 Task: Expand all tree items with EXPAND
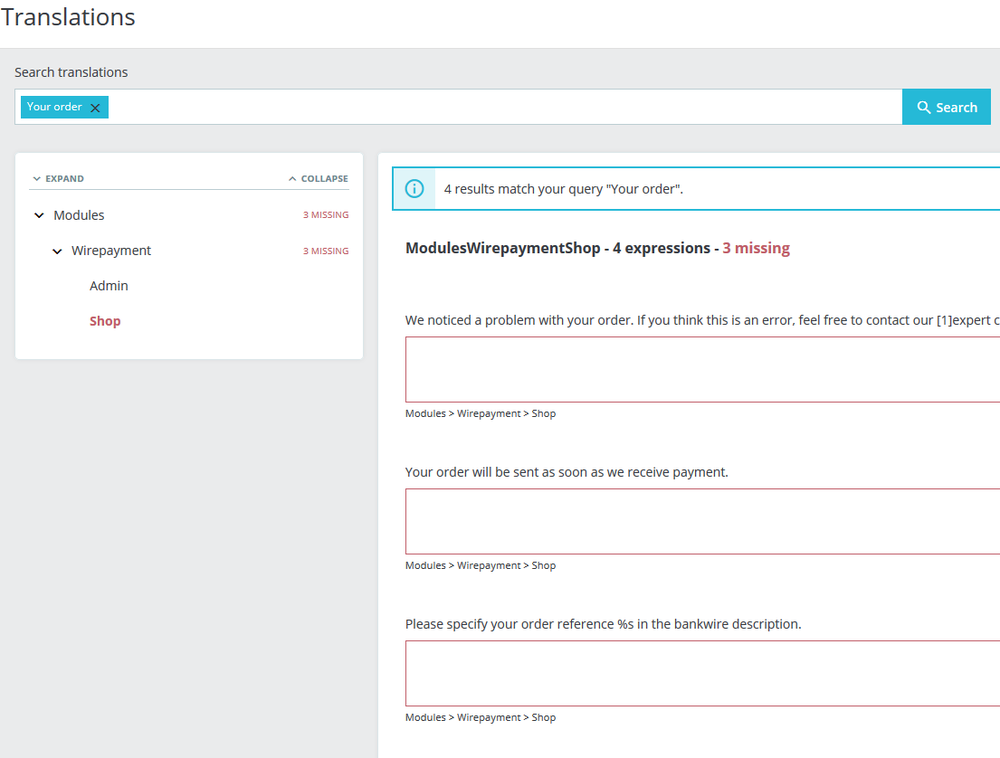(58, 179)
